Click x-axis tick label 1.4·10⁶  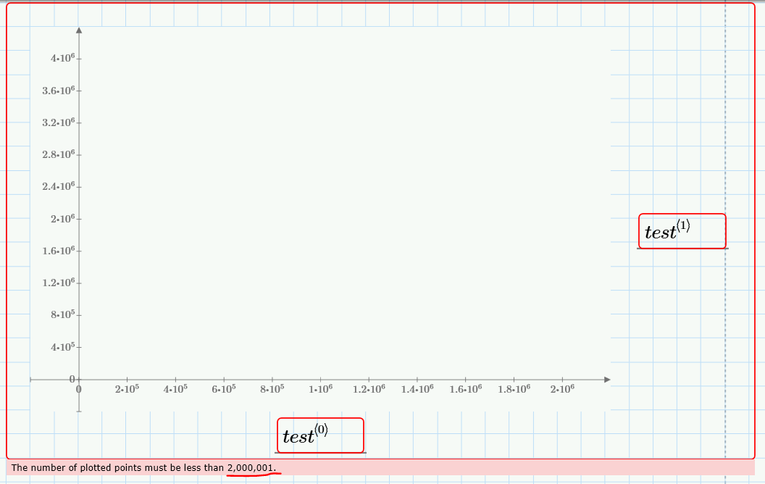pos(417,389)
